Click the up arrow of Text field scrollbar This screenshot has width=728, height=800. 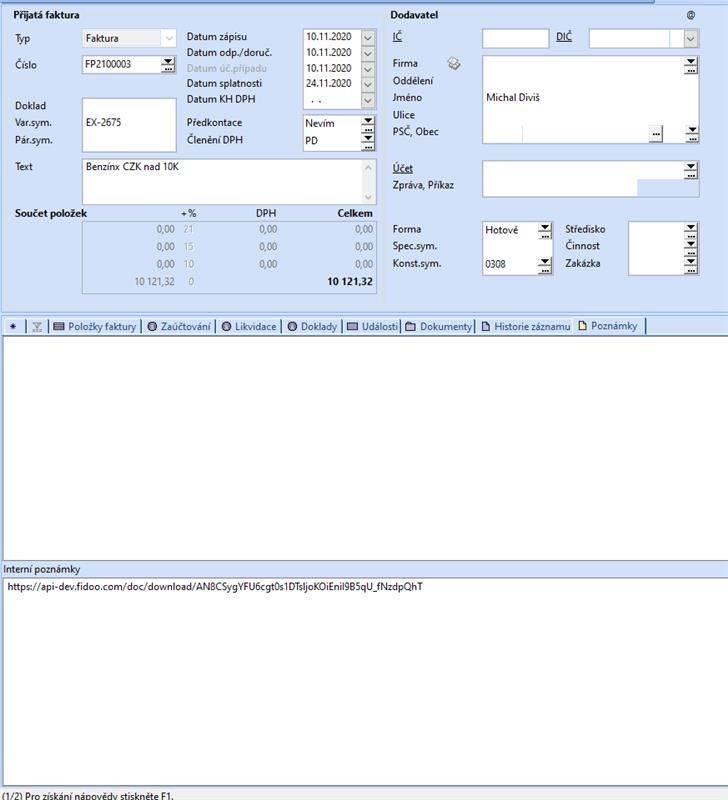click(368, 167)
